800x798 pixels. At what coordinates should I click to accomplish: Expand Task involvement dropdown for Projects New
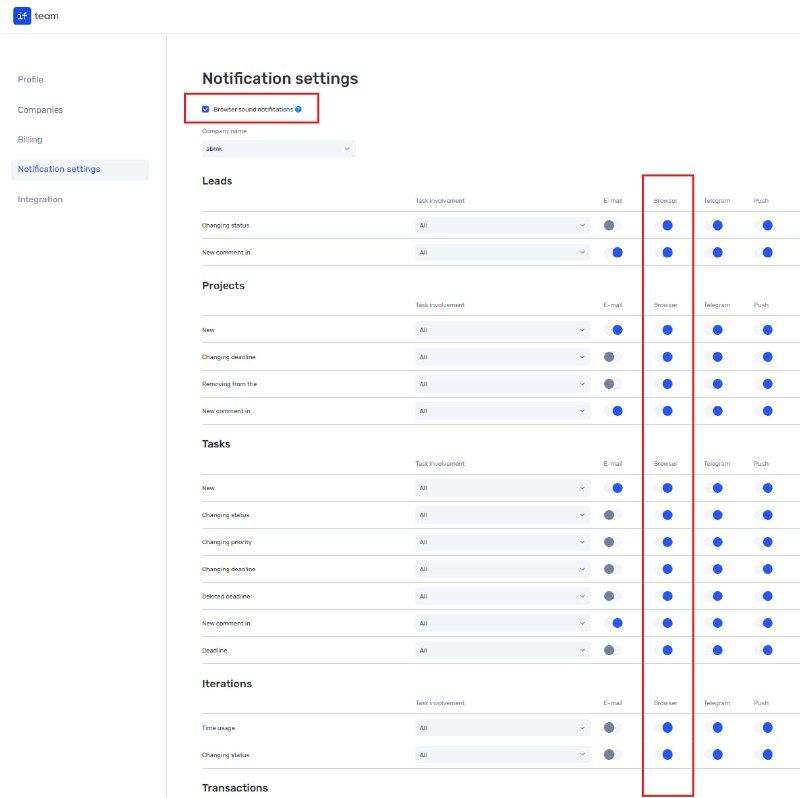click(503, 330)
